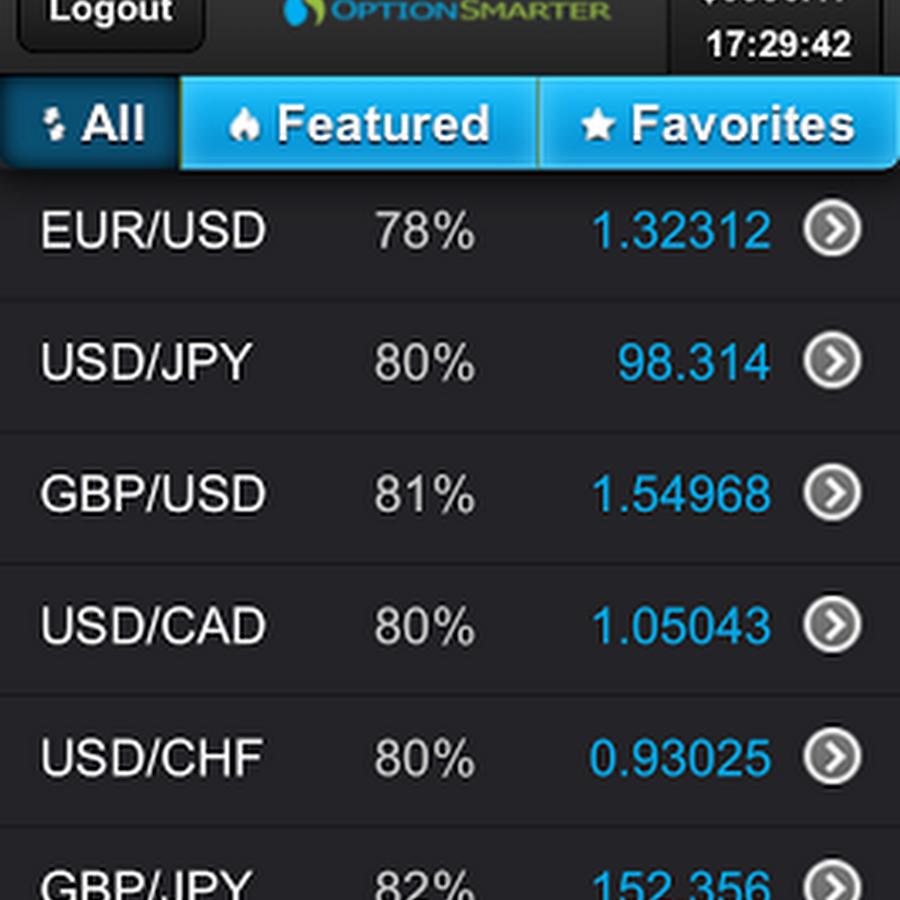Switch to the All tab

(91, 124)
